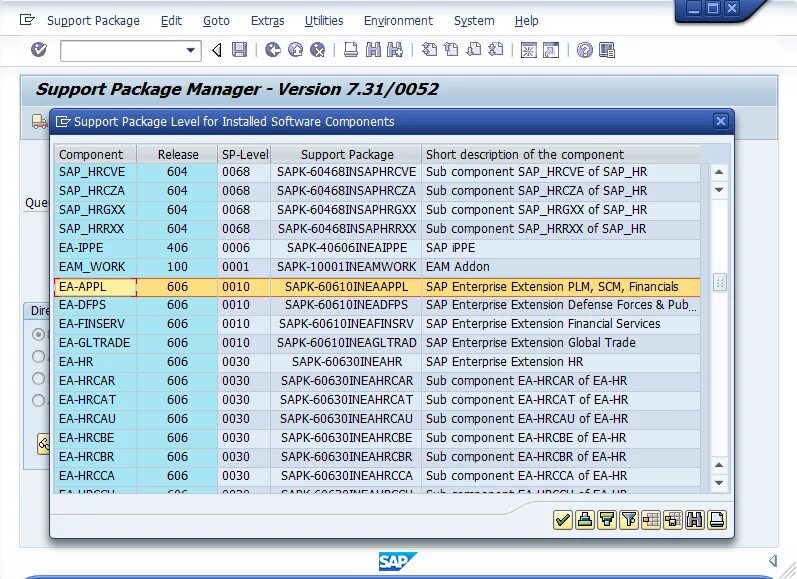The width and height of the screenshot is (797, 579).
Task: Click the EA-FINSERV component cell
Action: 95,324
